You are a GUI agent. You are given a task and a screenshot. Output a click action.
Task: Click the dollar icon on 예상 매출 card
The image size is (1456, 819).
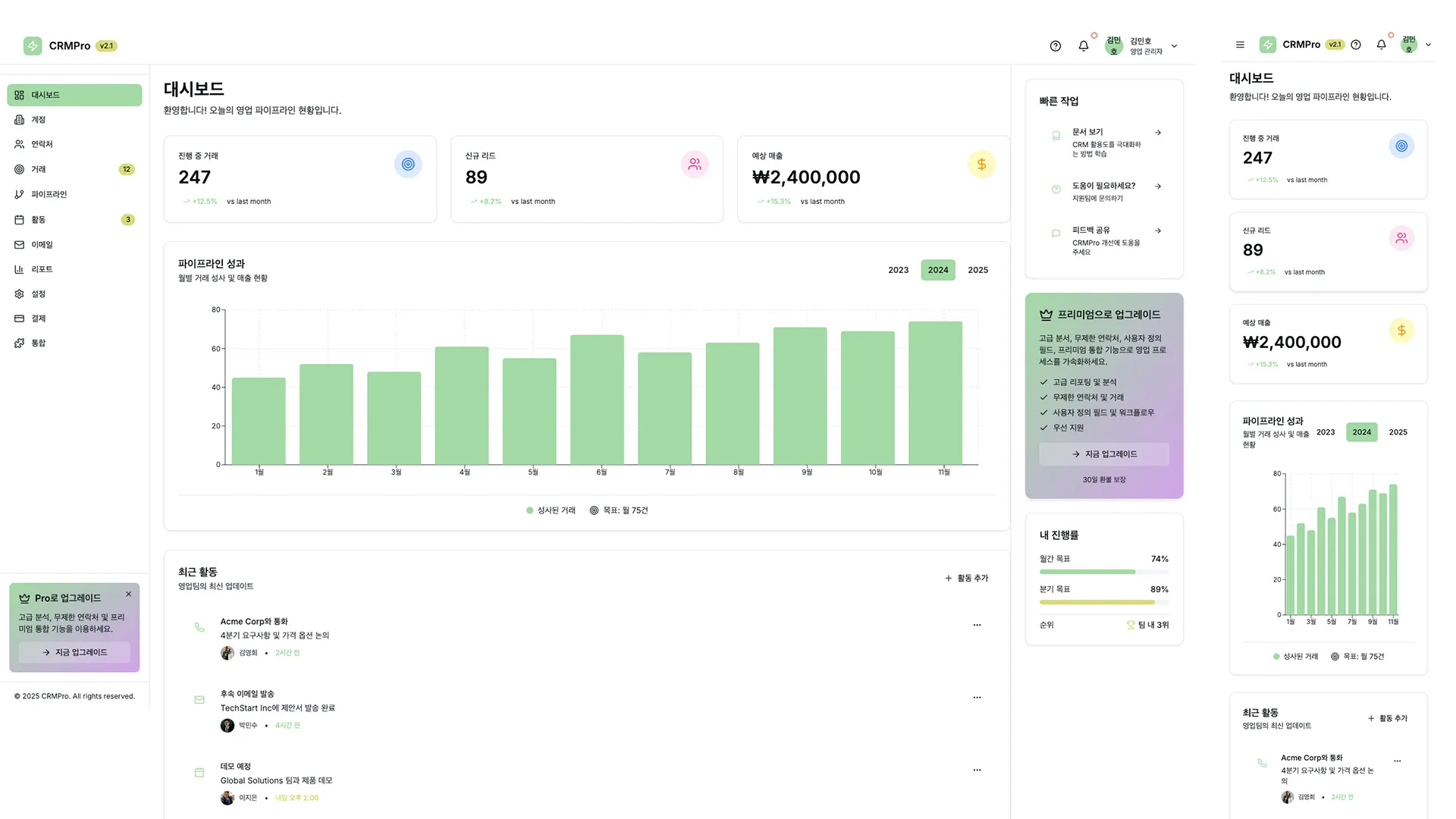point(981,165)
